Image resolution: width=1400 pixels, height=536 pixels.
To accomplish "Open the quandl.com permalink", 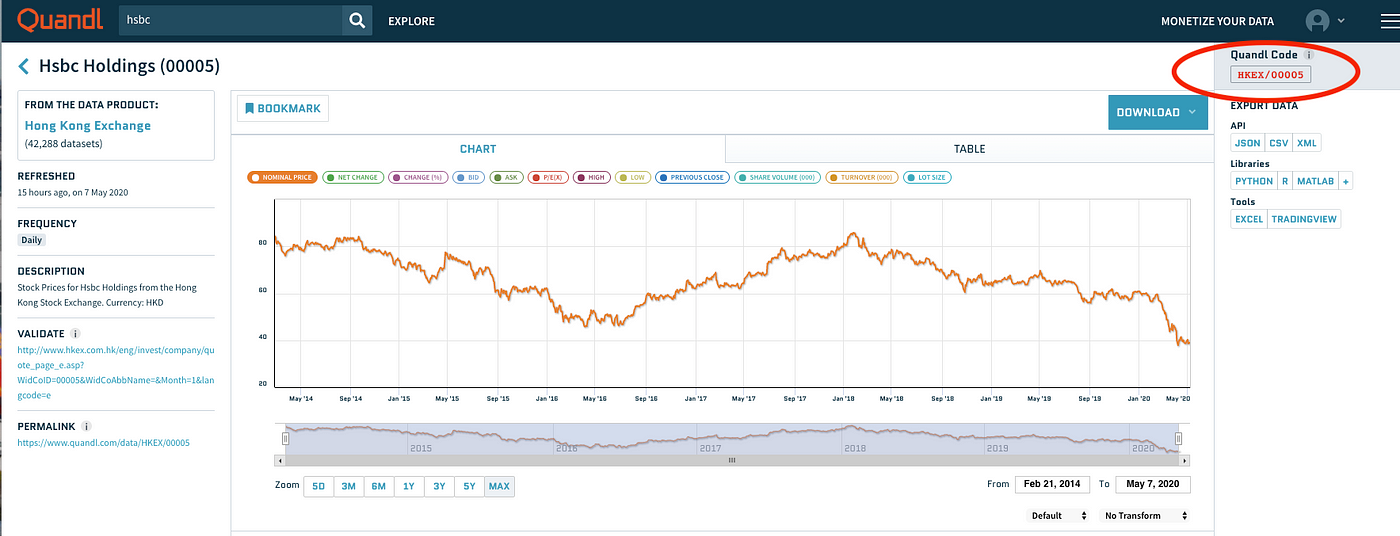I will 104,442.
